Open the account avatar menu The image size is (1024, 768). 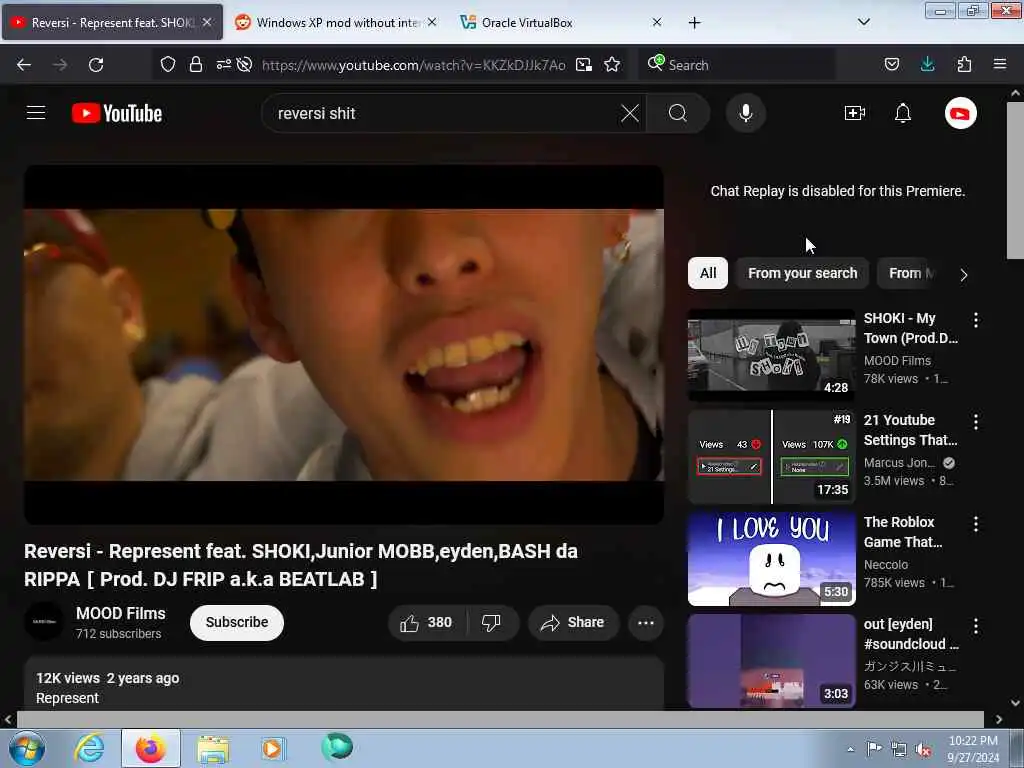pos(960,113)
